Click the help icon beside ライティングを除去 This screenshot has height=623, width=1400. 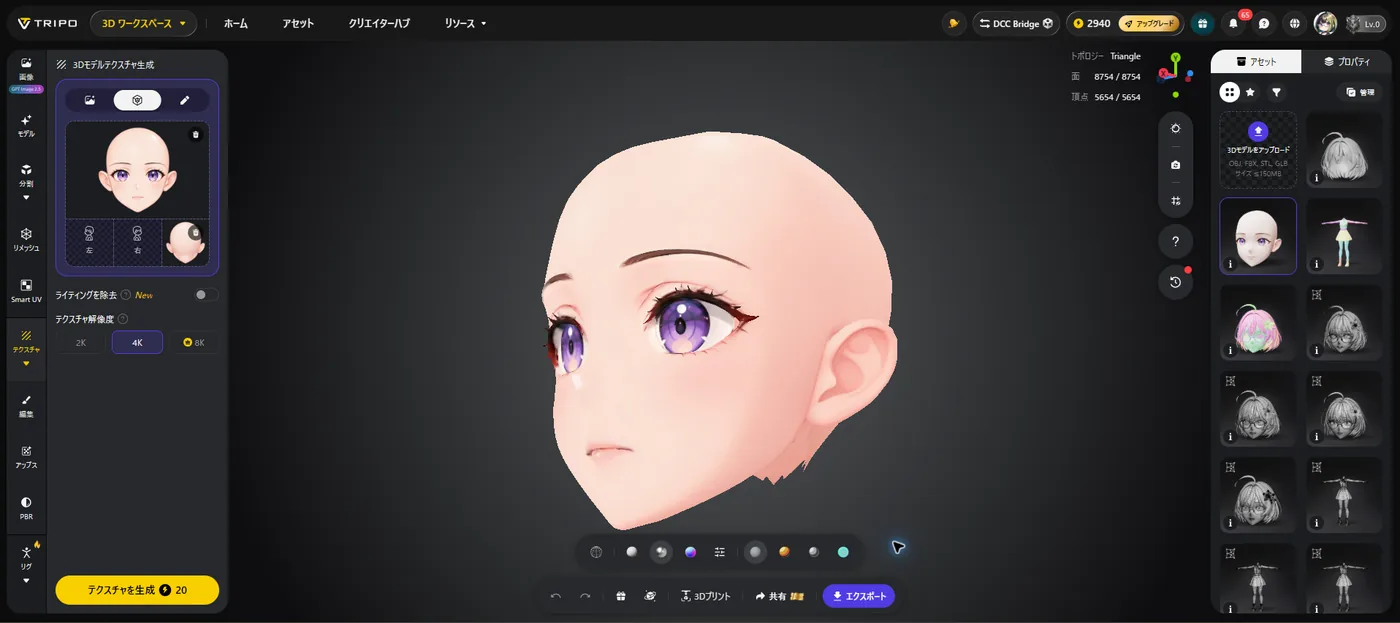click(x=126, y=295)
